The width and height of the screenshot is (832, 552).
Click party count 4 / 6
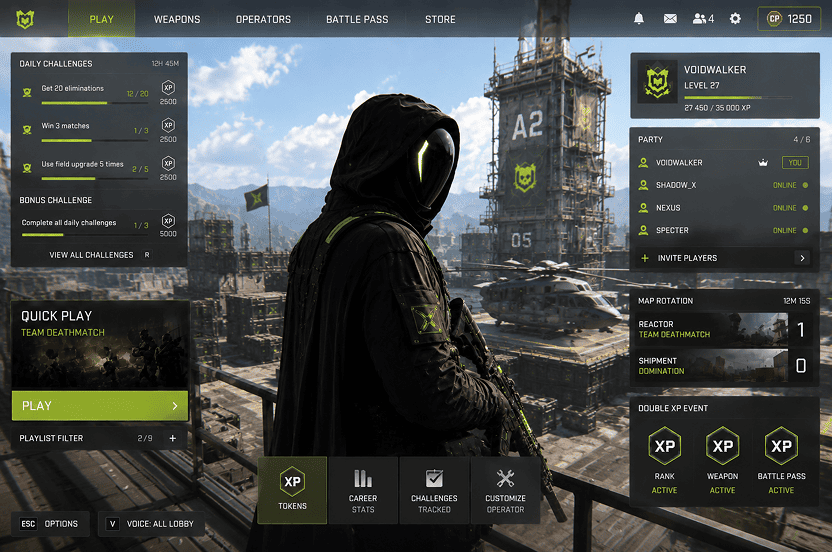801,140
